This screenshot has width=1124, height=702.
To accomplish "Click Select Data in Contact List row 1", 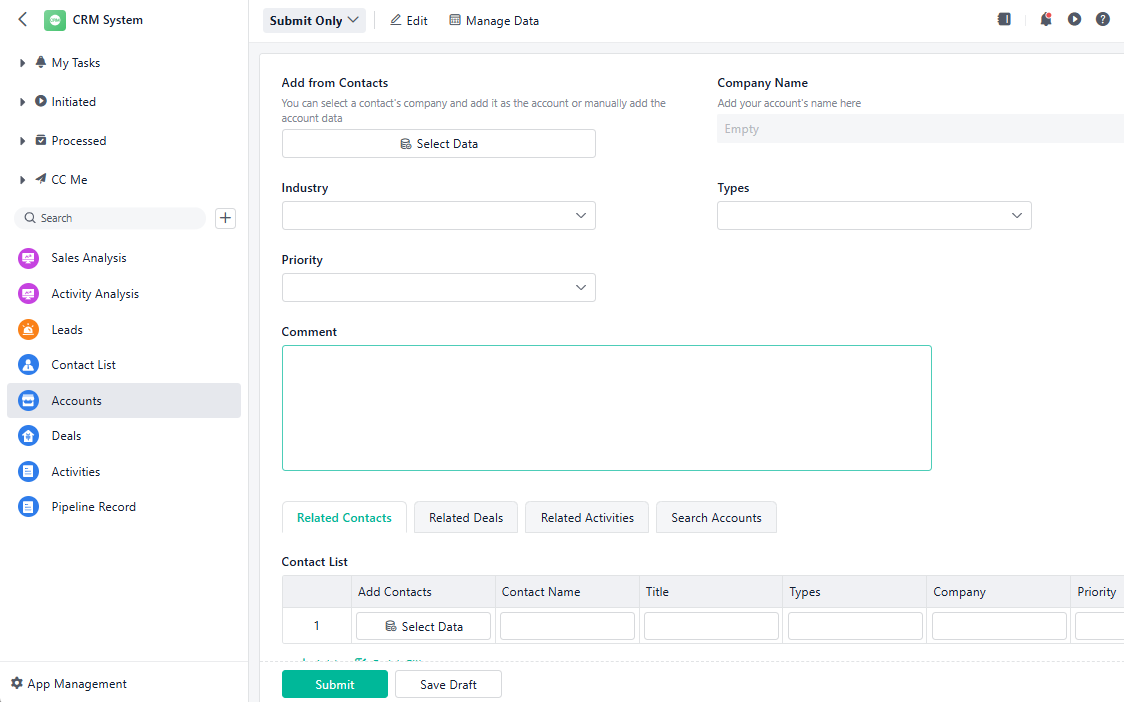I will click(x=424, y=626).
